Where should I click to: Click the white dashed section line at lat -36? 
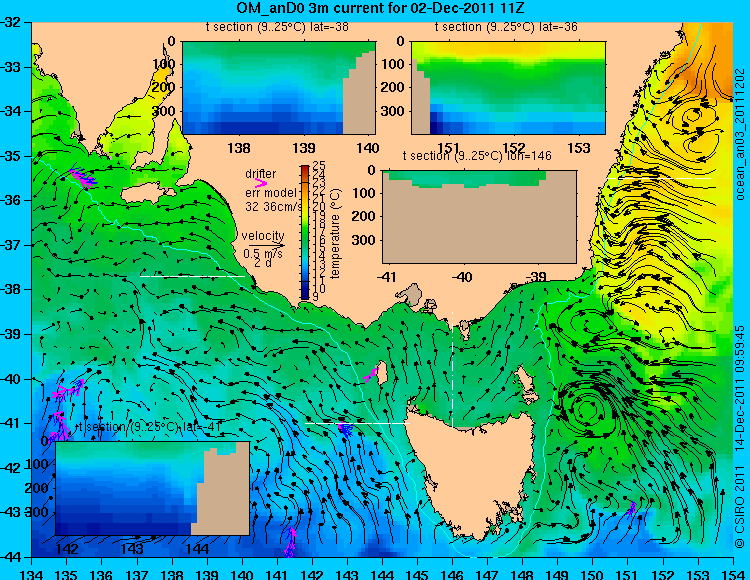pyautogui.click(x=659, y=178)
